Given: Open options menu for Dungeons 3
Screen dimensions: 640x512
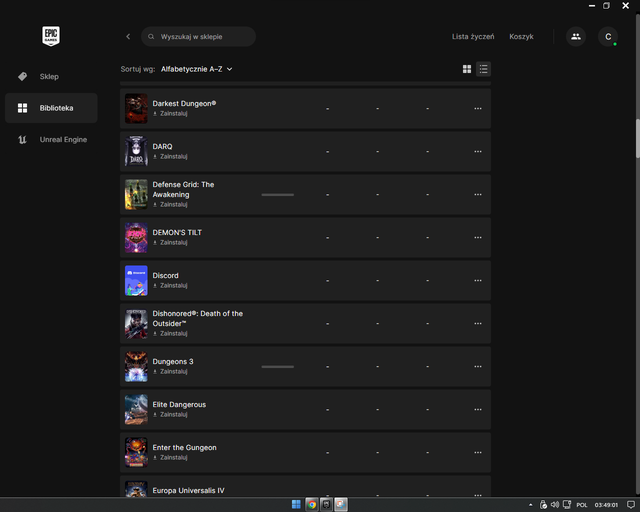Looking at the screenshot, I should [x=478, y=367].
